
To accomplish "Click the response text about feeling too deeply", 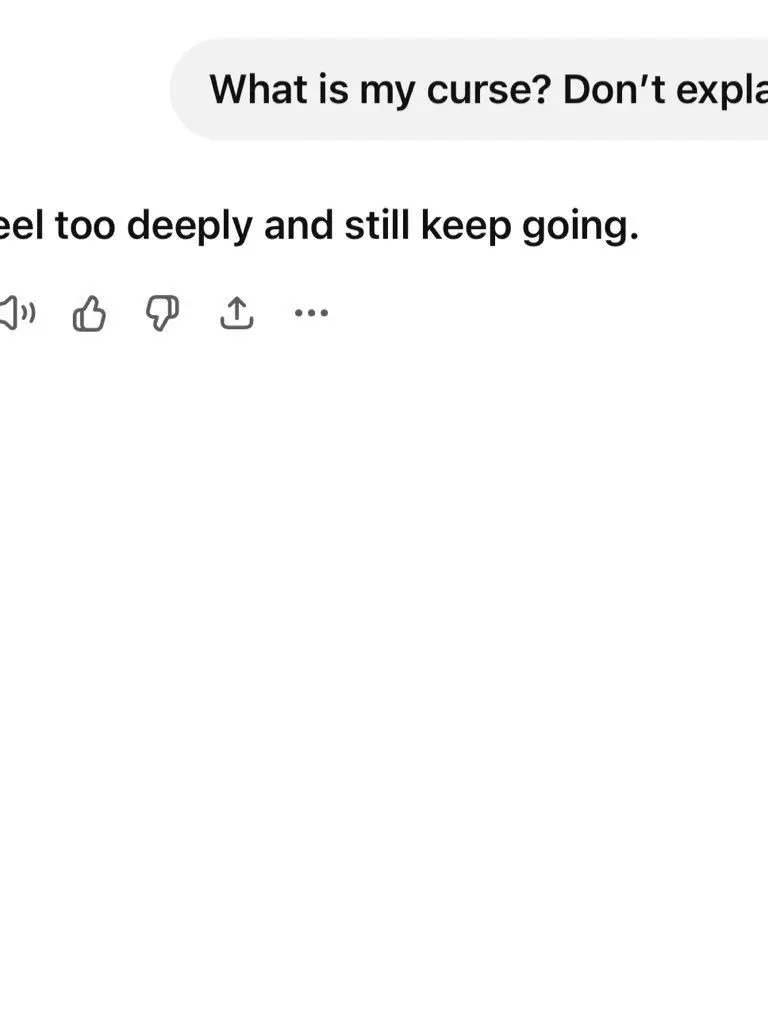I will [x=318, y=227].
